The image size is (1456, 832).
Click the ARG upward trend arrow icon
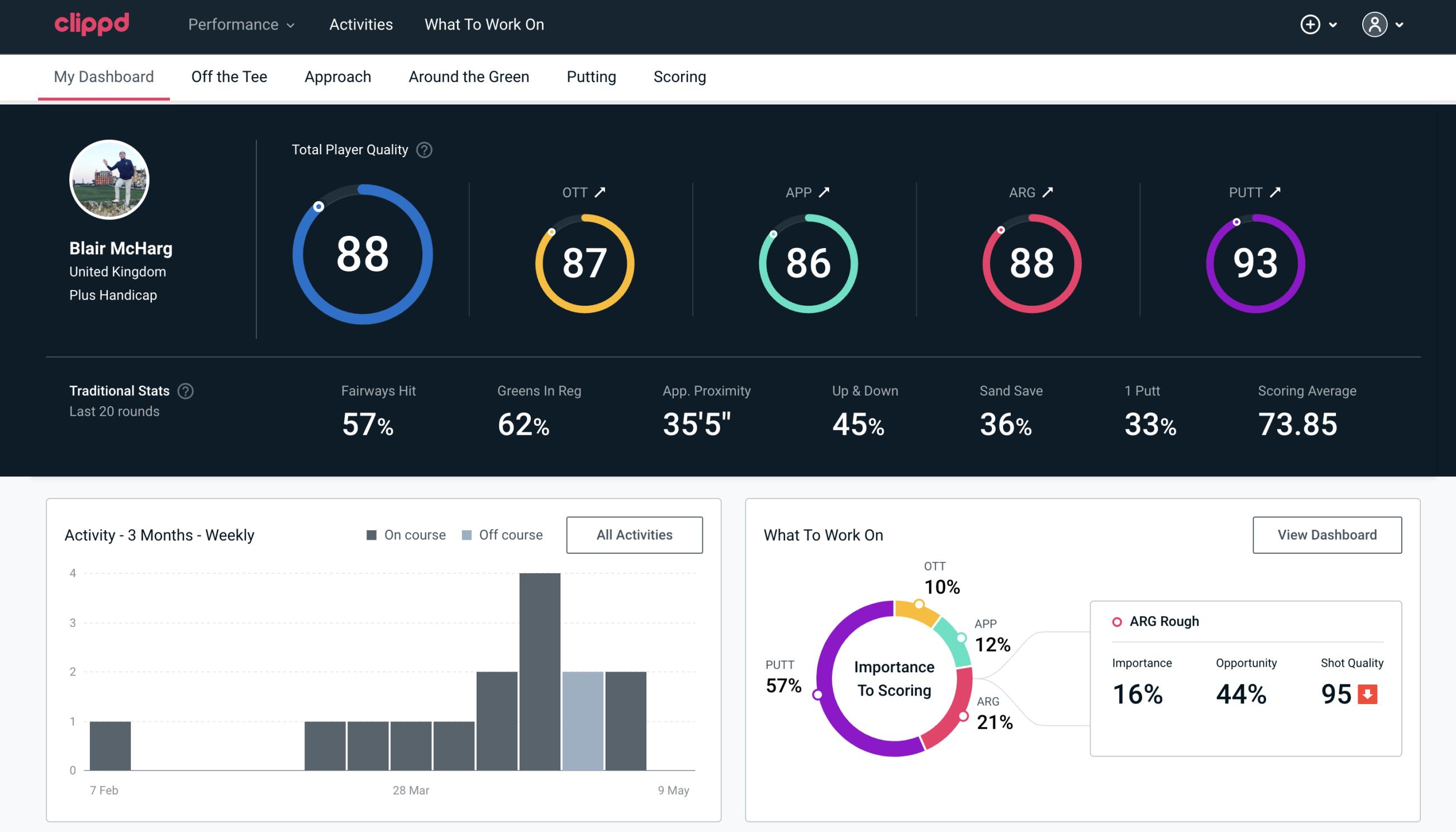pyautogui.click(x=1050, y=192)
